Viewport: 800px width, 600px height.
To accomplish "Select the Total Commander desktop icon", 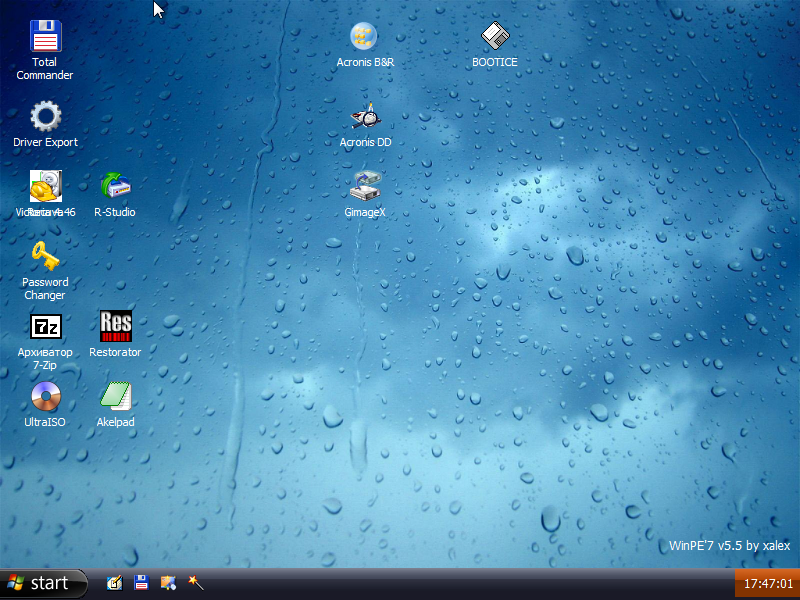I will tap(45, 36).
